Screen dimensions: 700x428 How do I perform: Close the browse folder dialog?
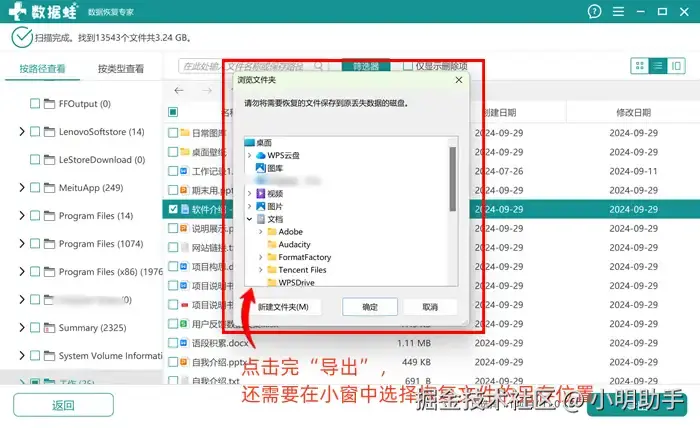coord(459,80)
